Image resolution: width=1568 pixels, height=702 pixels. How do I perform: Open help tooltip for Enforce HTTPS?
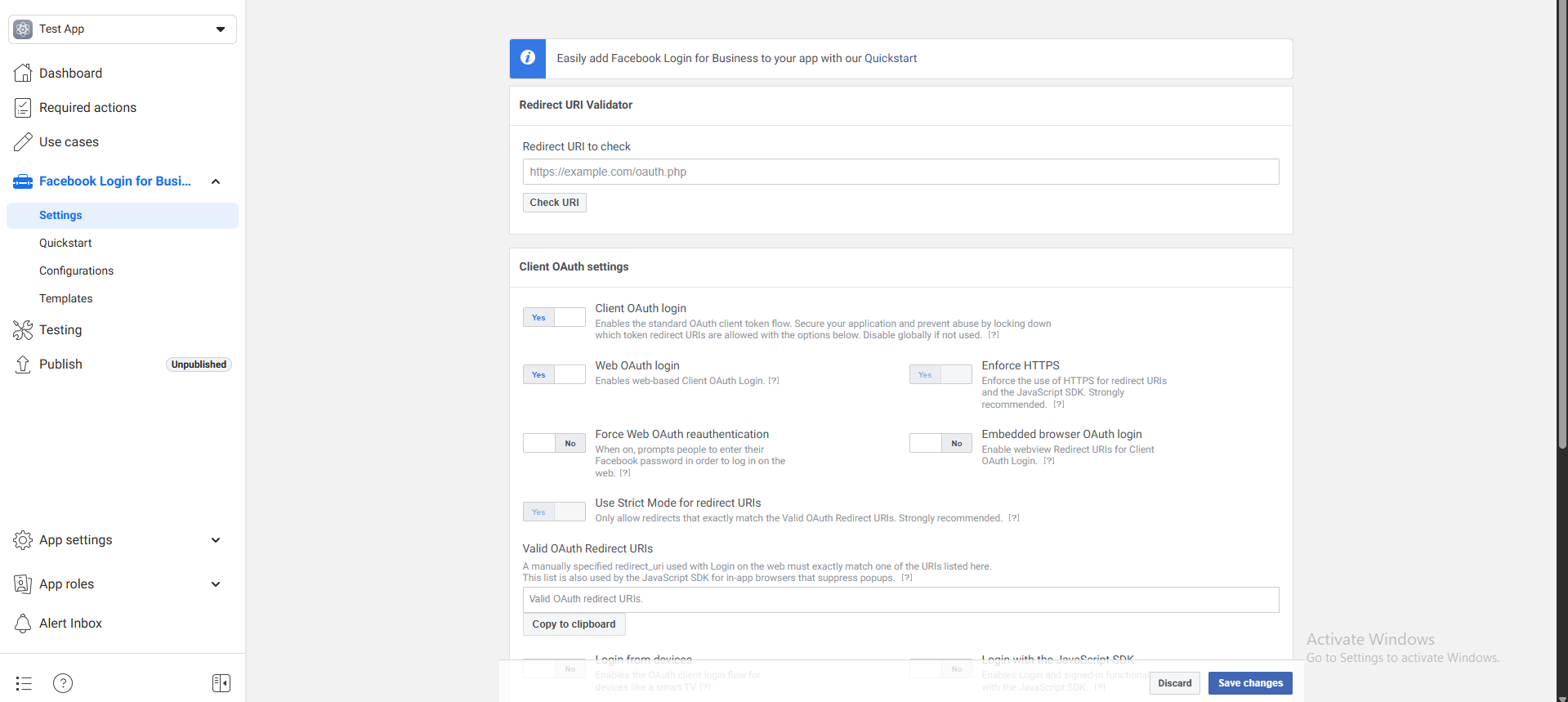[1059, 405]
